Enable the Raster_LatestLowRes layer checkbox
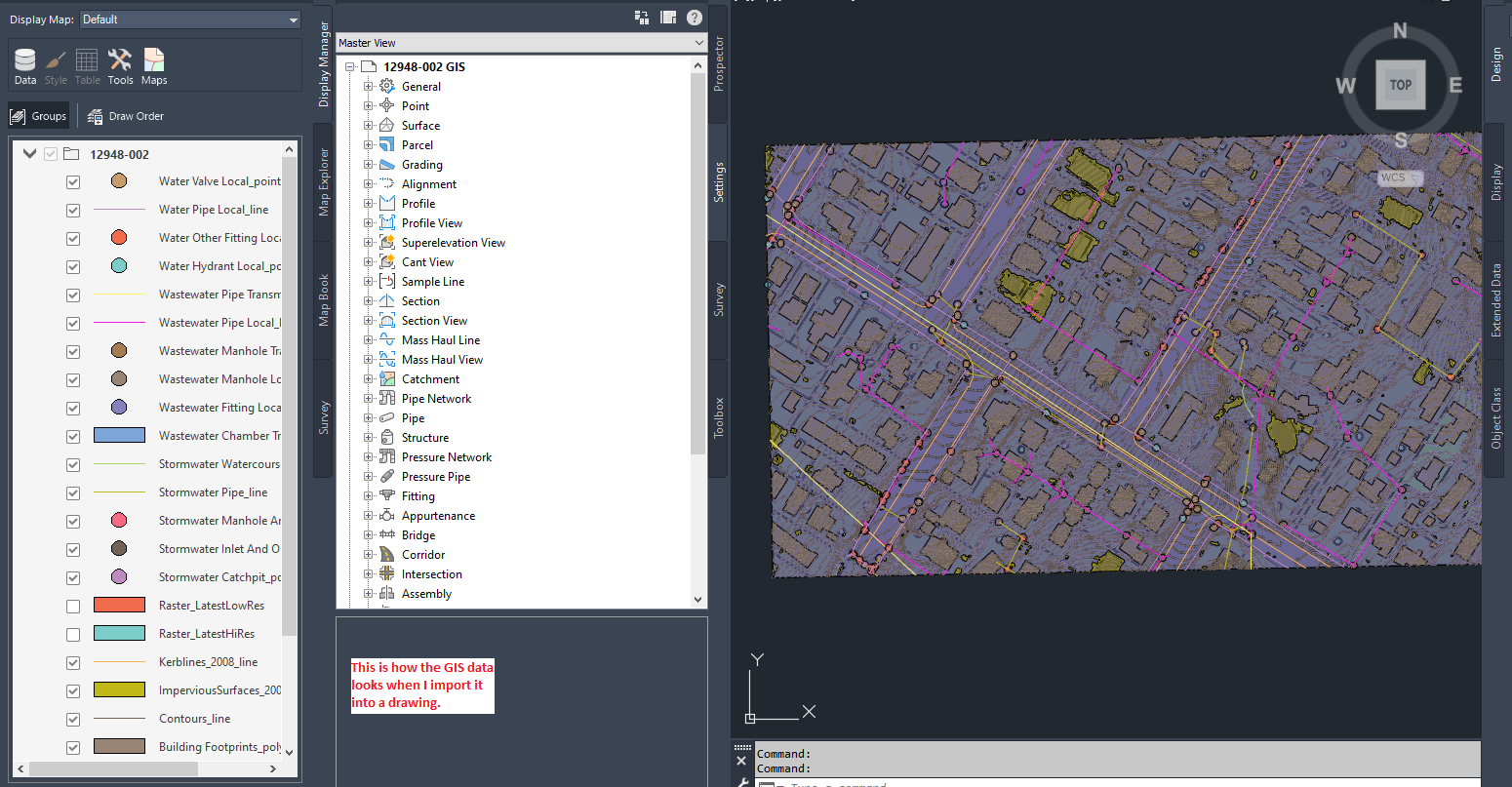1512x787 pixels. coord(73,607)
